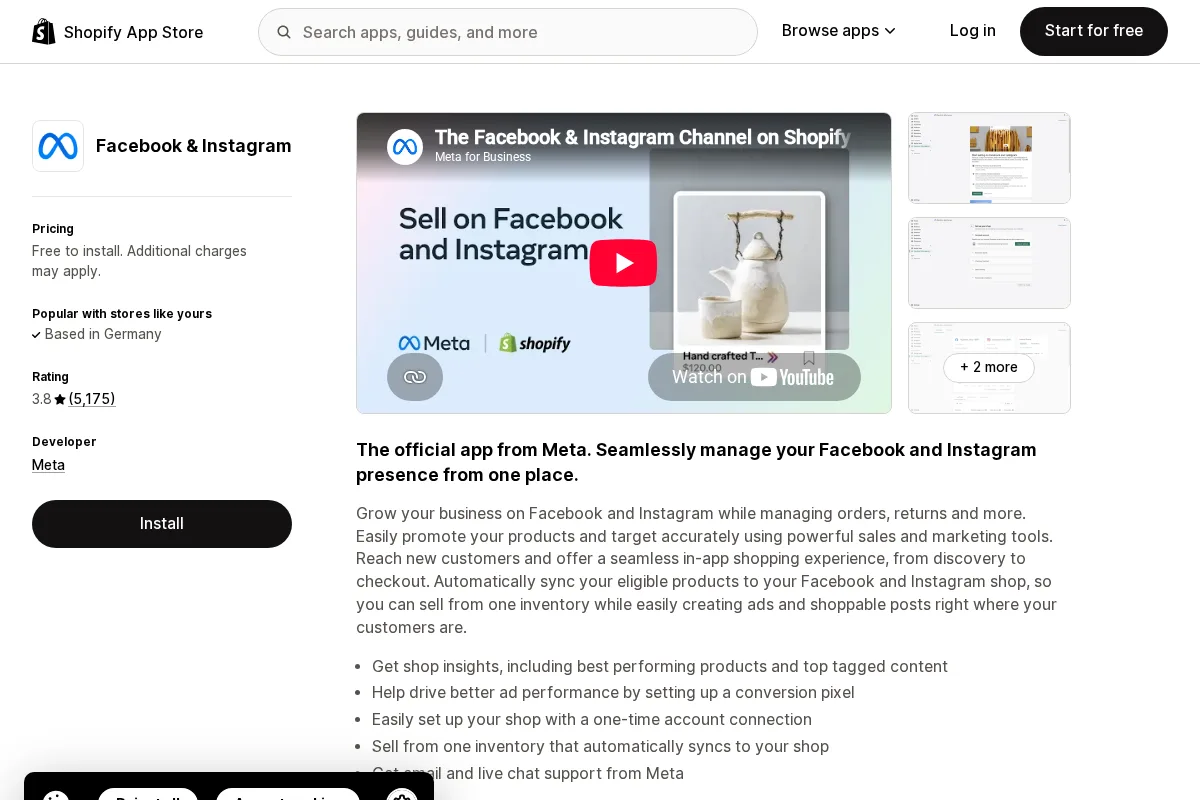Click the Shopify App Store title
1200x800 pixels.
coord(133,32)
